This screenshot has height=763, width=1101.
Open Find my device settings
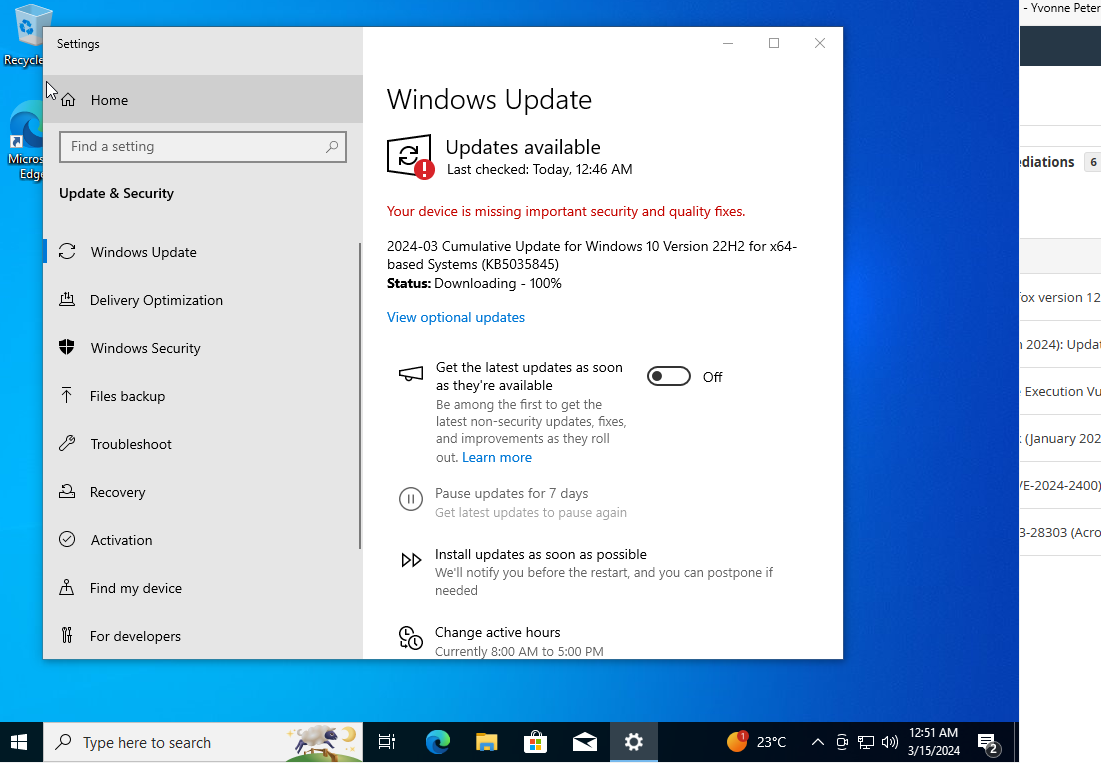point(203,588)
